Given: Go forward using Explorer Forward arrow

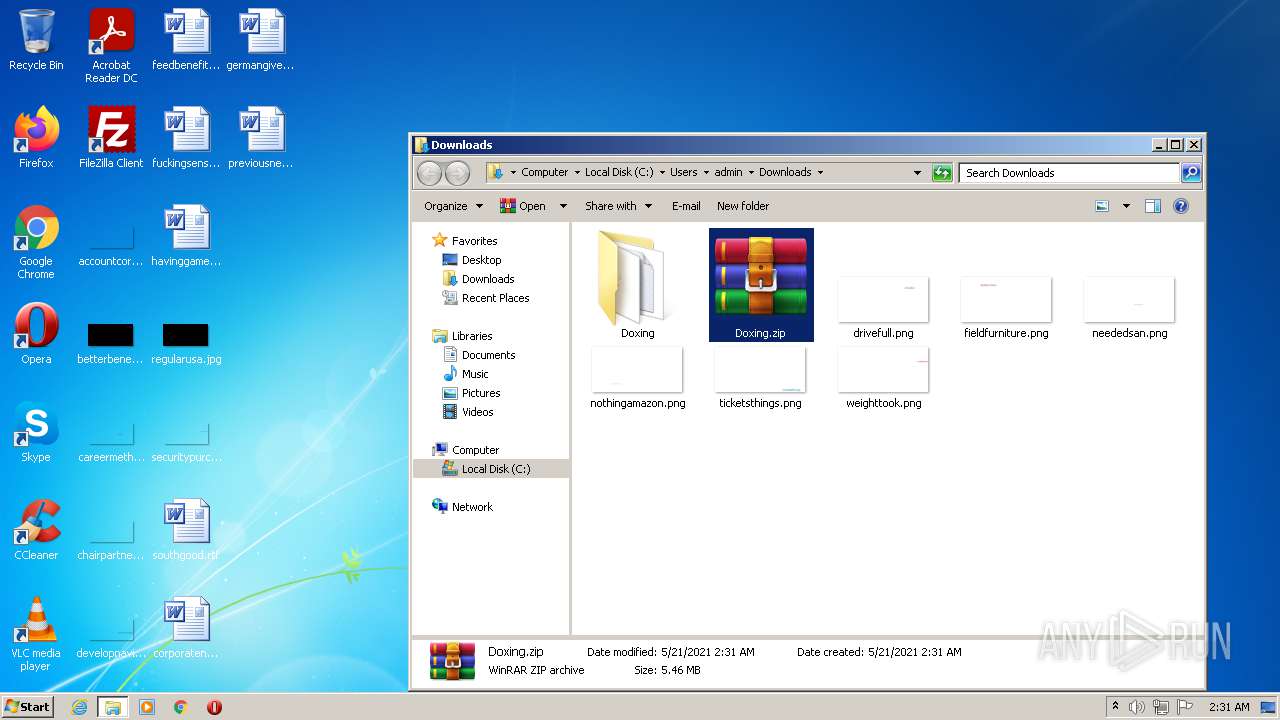Looking at the screenshot, I should pos(457,173).
